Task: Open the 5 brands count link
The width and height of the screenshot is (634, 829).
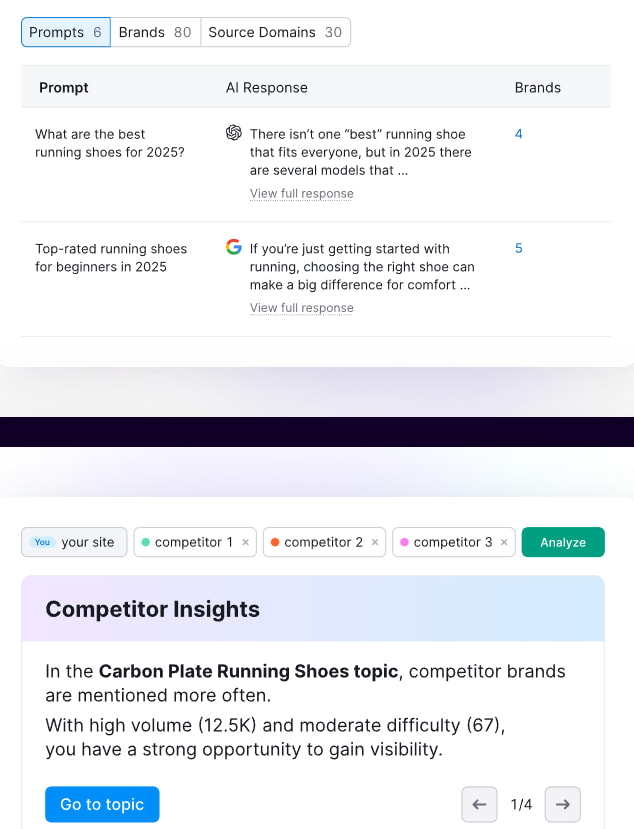Action: pyautogui.click(x=518, y=248)
